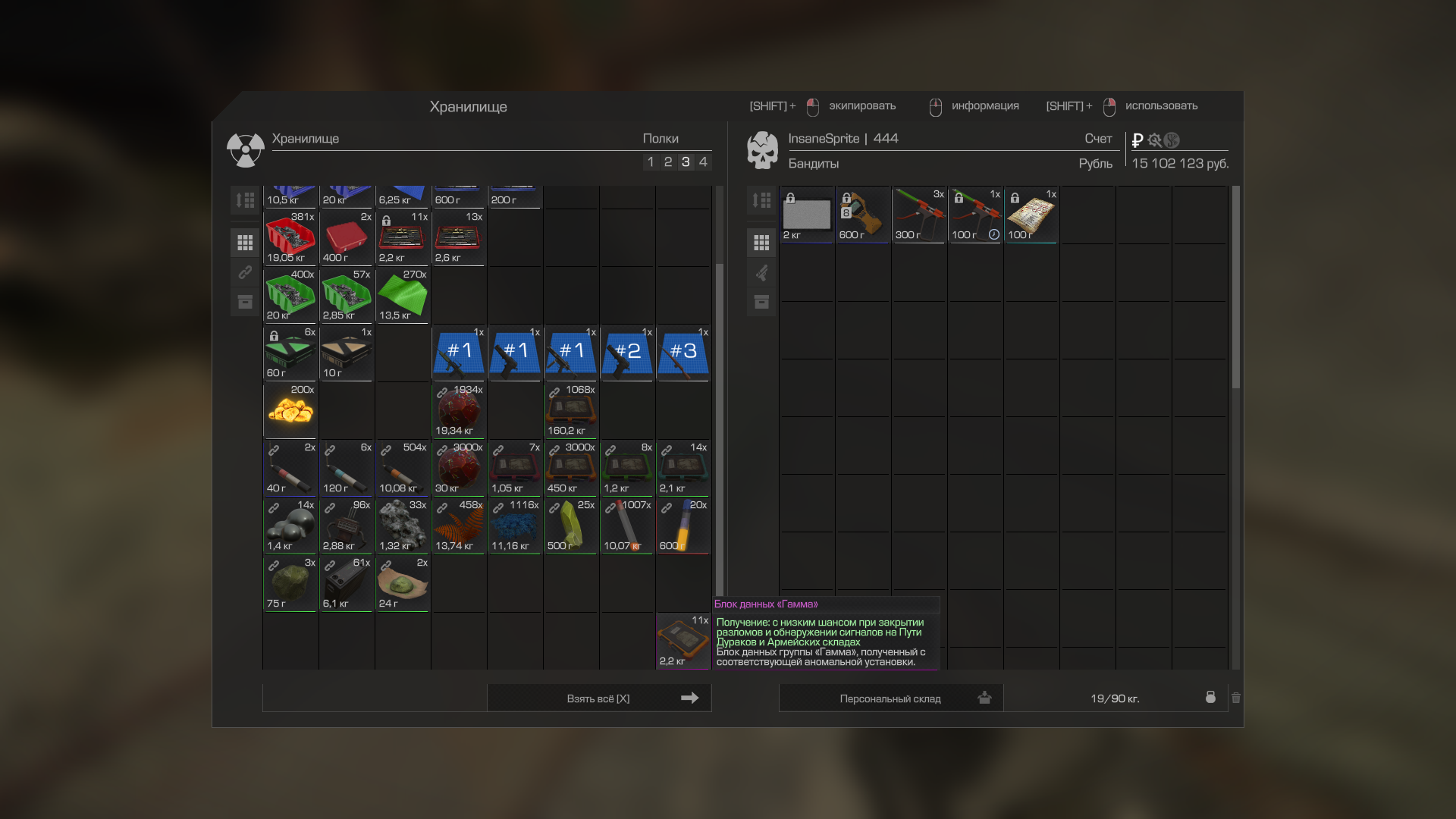Select food package 1x 100 г in inventory
Image resolution: width=1456 pixels, height=819 pixels.
(x=1031, y=215)
